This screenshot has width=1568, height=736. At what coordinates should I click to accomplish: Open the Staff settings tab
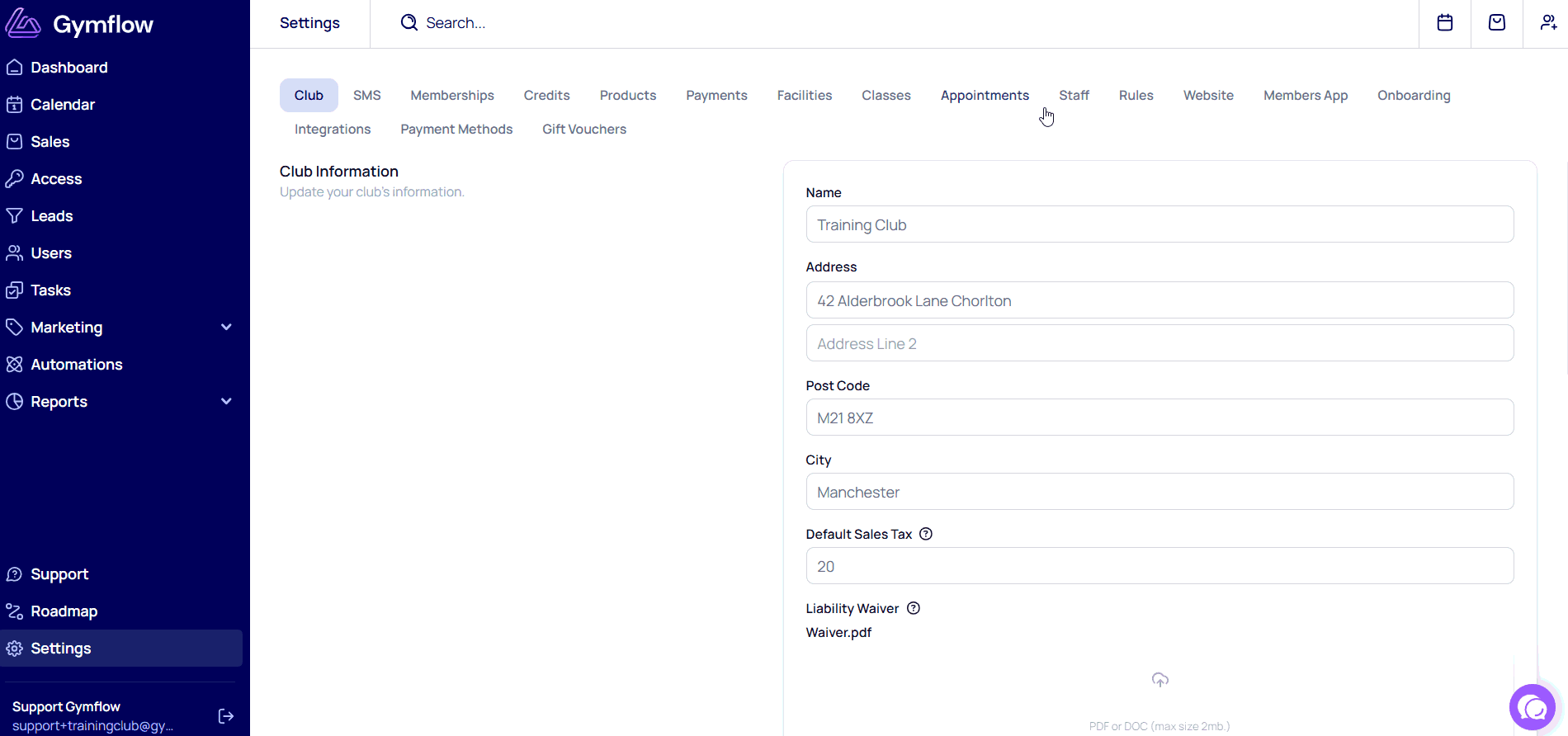[x=1074, y=96]
